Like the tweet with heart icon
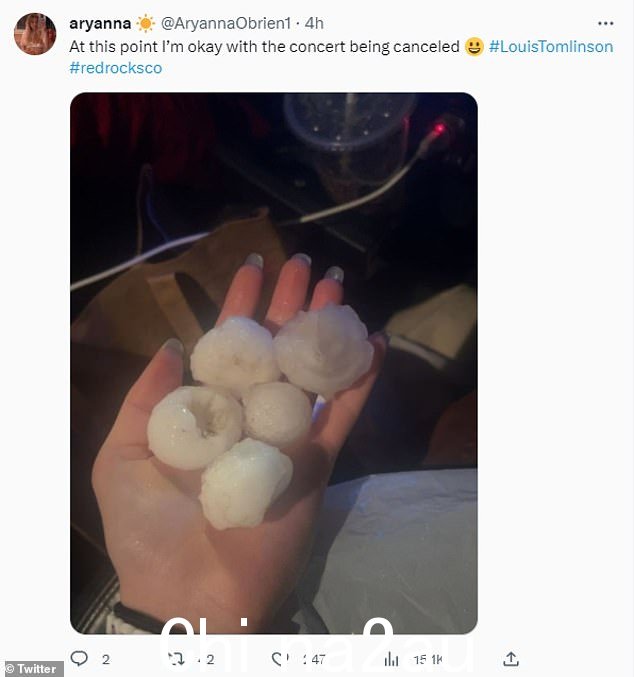The image size is (634, 677). 279,659
